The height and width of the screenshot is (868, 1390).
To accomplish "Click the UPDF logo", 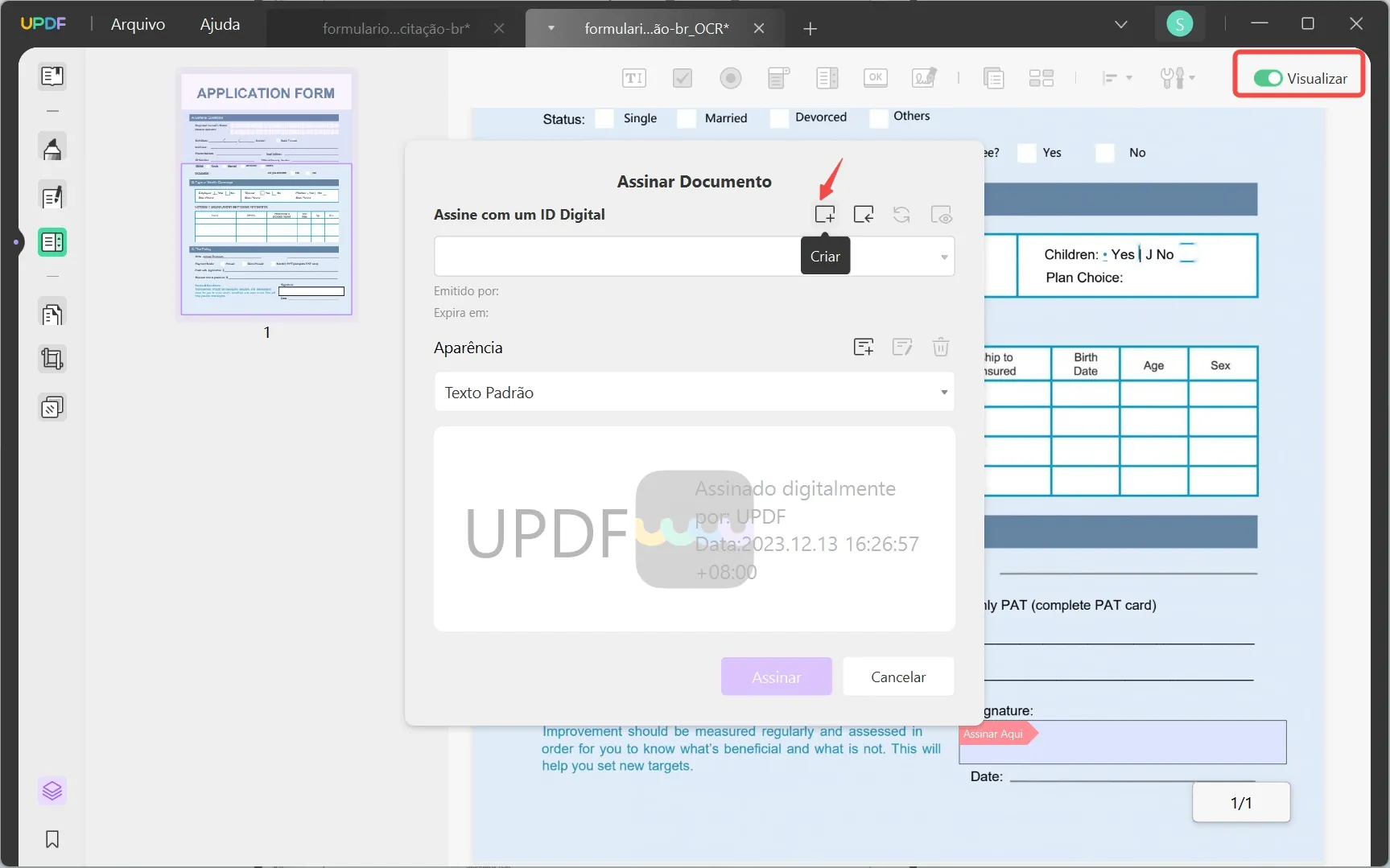I will point(43,24).
